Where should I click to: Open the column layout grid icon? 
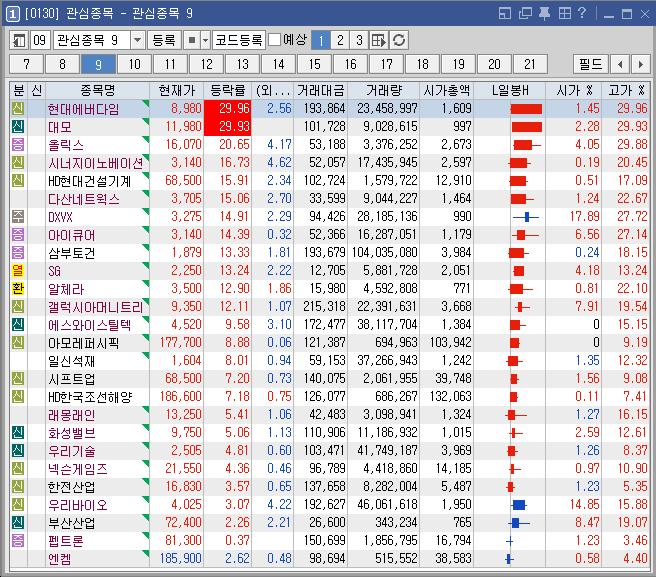coord(379,40)
